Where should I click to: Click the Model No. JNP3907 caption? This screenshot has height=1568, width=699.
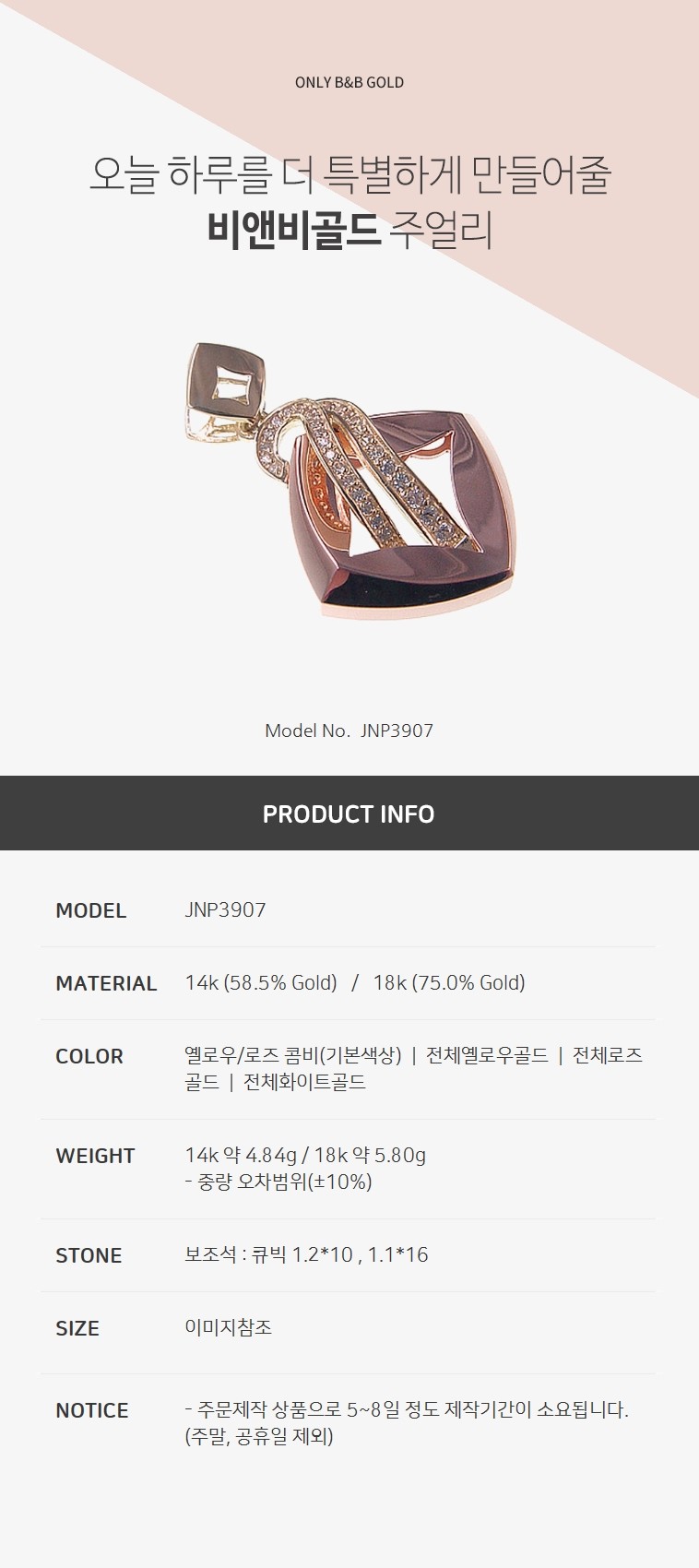(x=349, y=731)
